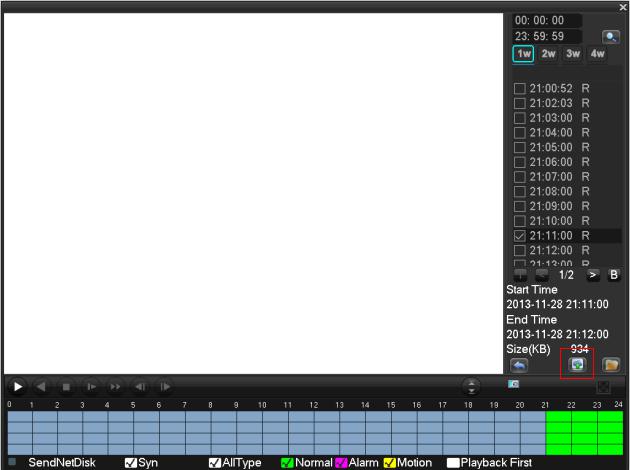Screen dimensions: 630x470
Task: Close the playback window
Action: pos(623,7)
